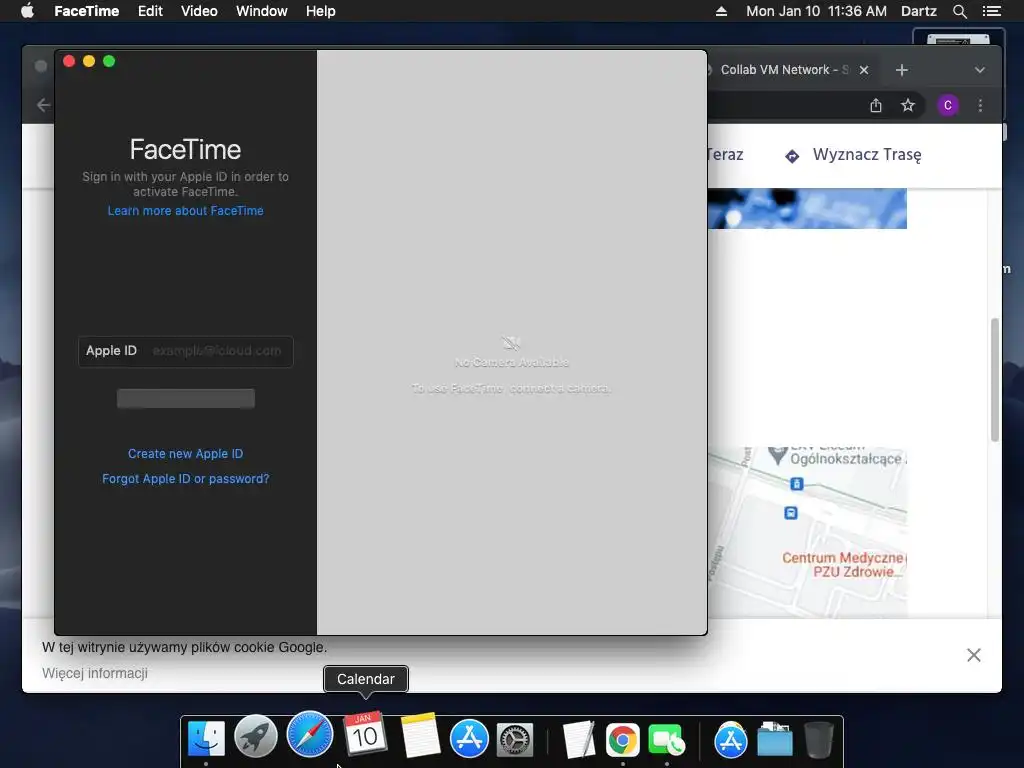
Task: Open Notes from the Dock
Action: tap(419, 735)
